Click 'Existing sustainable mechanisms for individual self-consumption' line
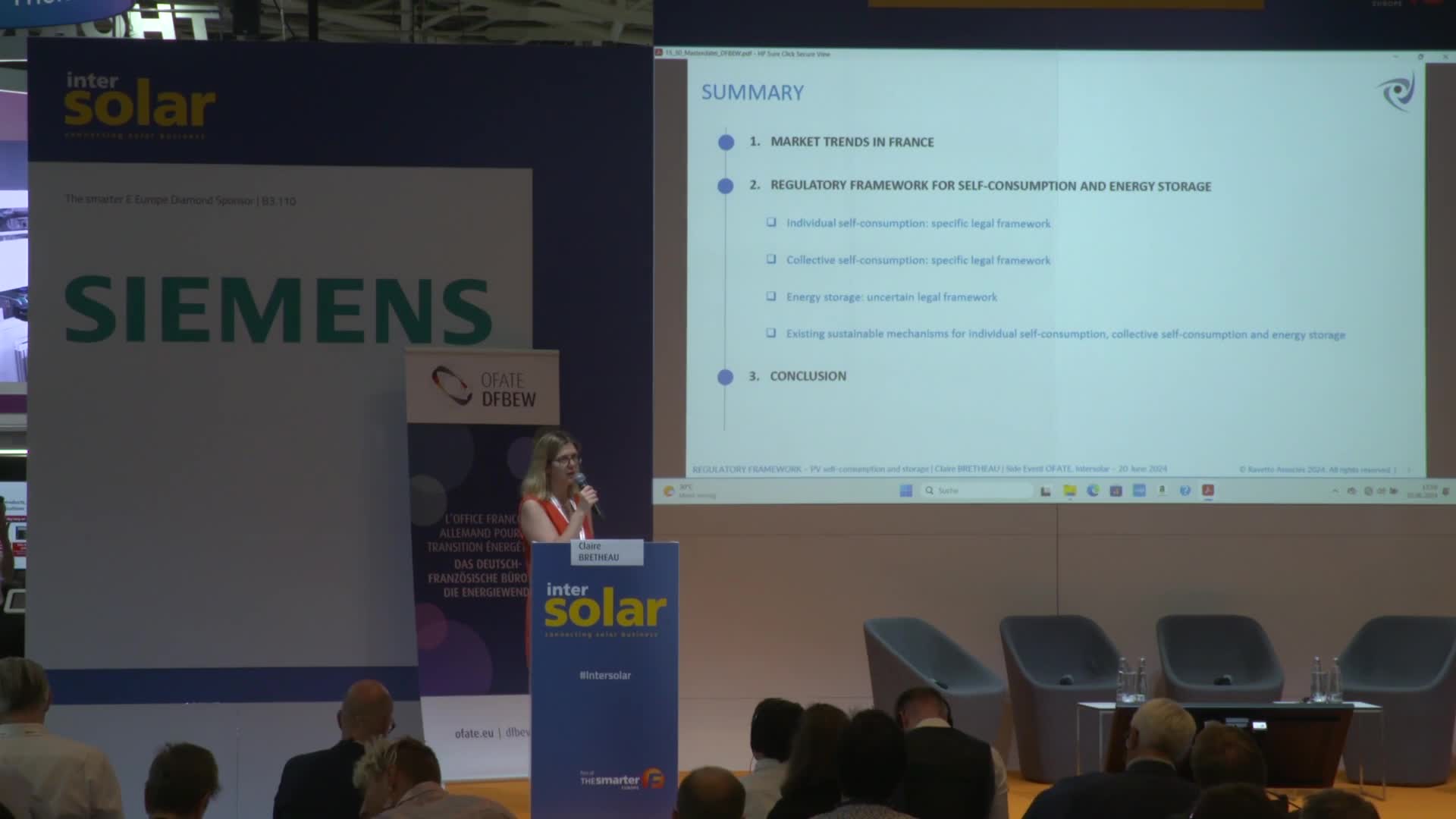 click(1065, 334)
